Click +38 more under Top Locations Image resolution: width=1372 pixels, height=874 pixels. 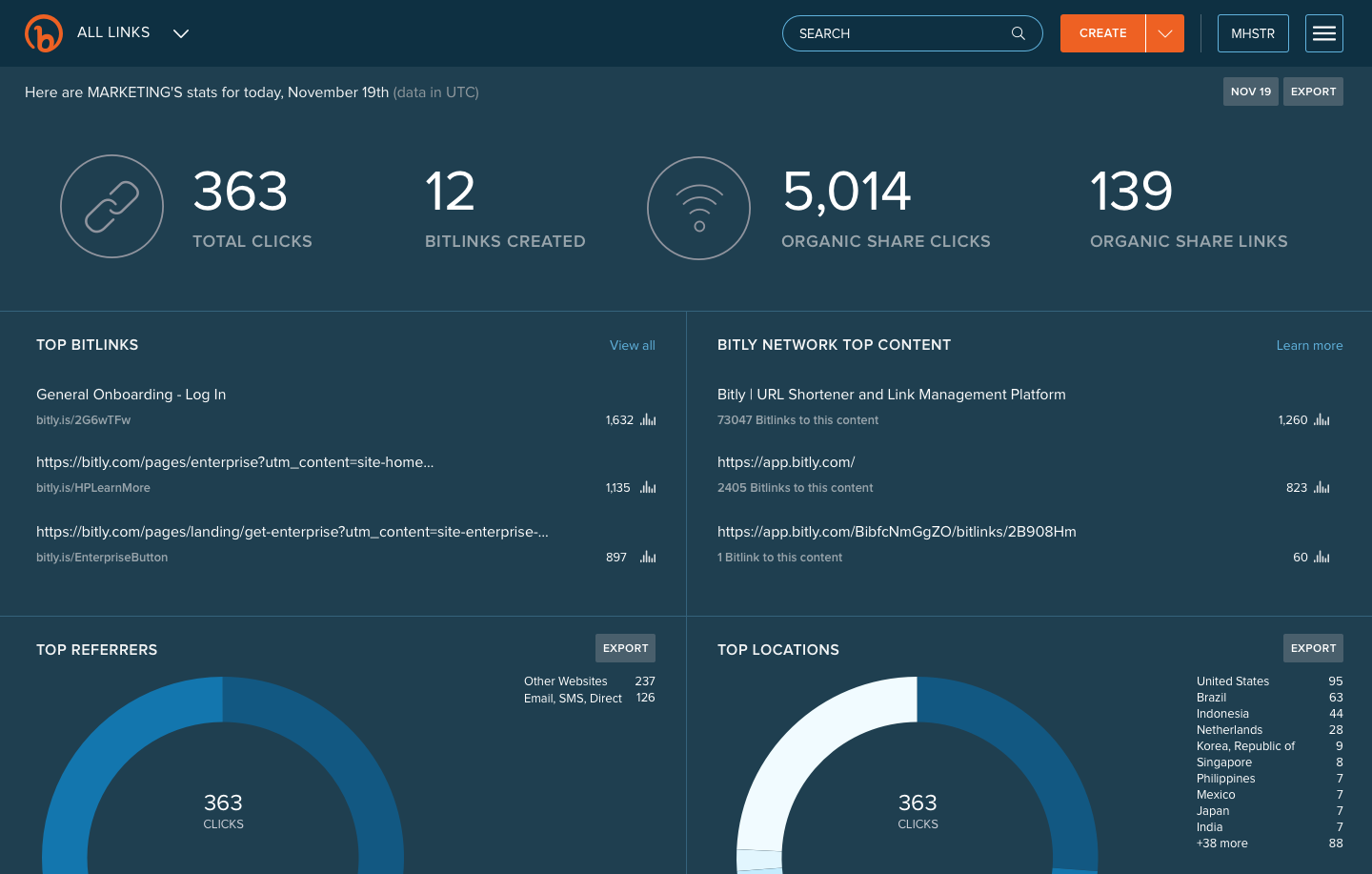[1221, 843]
